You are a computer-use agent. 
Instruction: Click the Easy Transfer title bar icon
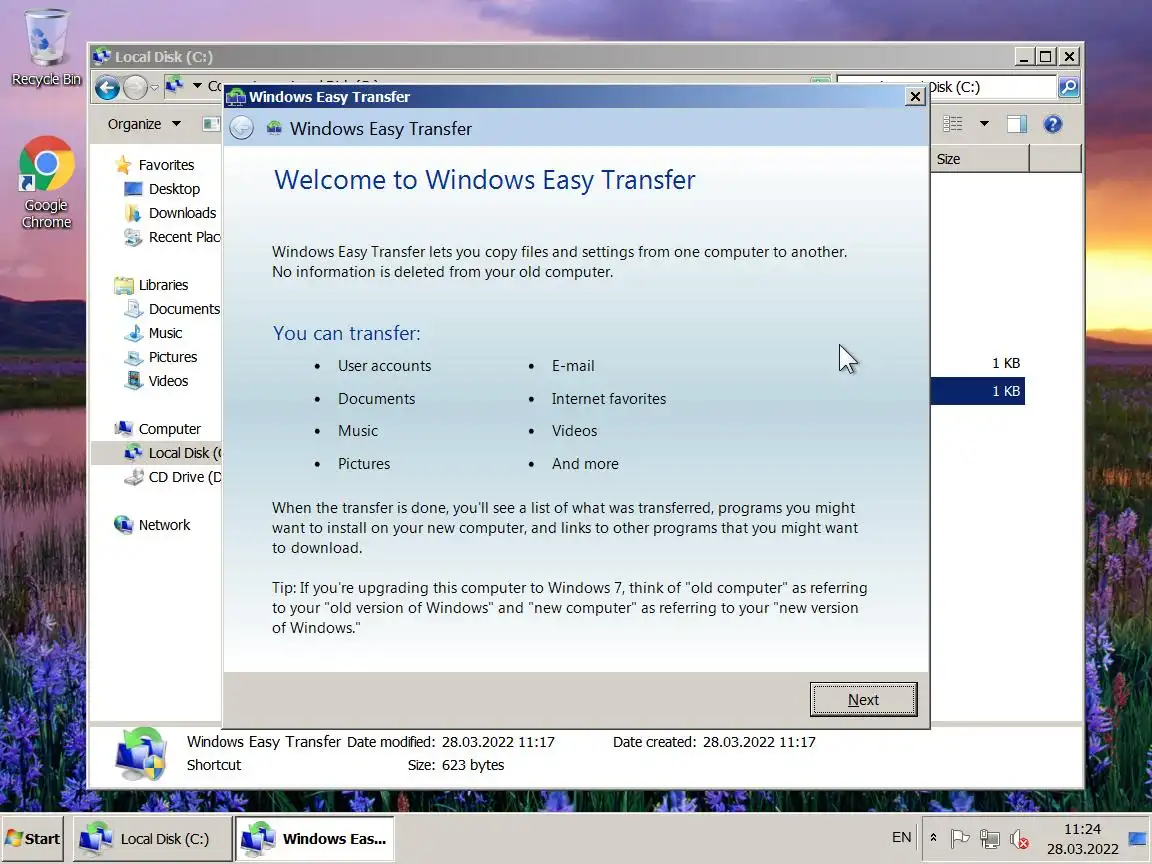(236, 97)
